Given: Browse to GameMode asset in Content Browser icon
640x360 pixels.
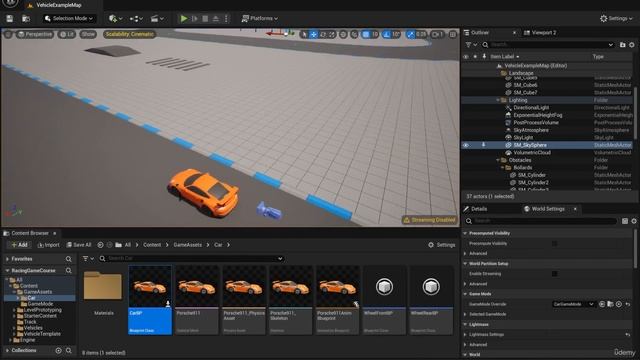Looking at the screenshot, I should click(610, 304).
